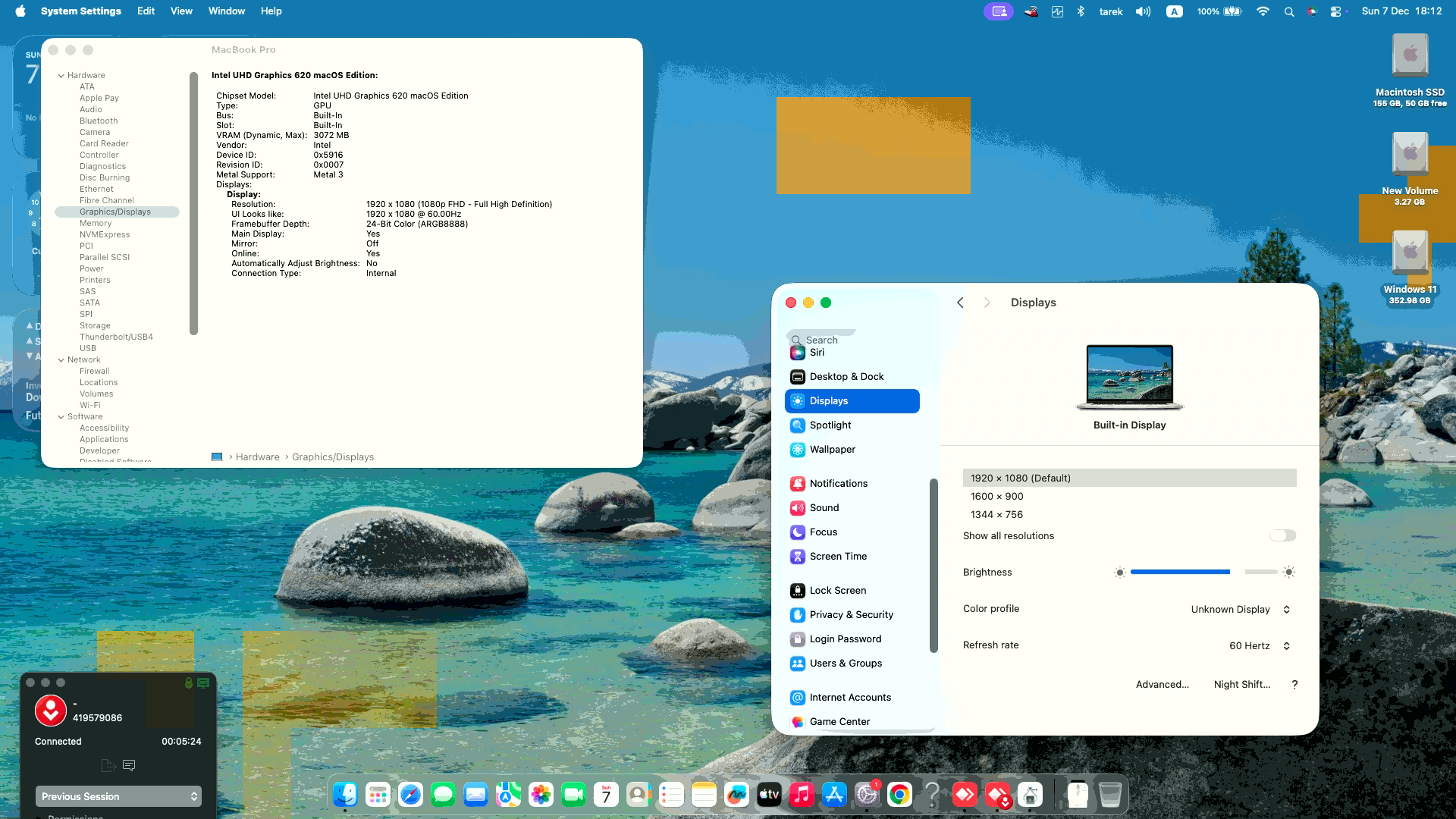Screen dimensions: 1456x819
Task: Collapse the Hardware tree section
Action: pyautogui.click(x=61, y=76)
